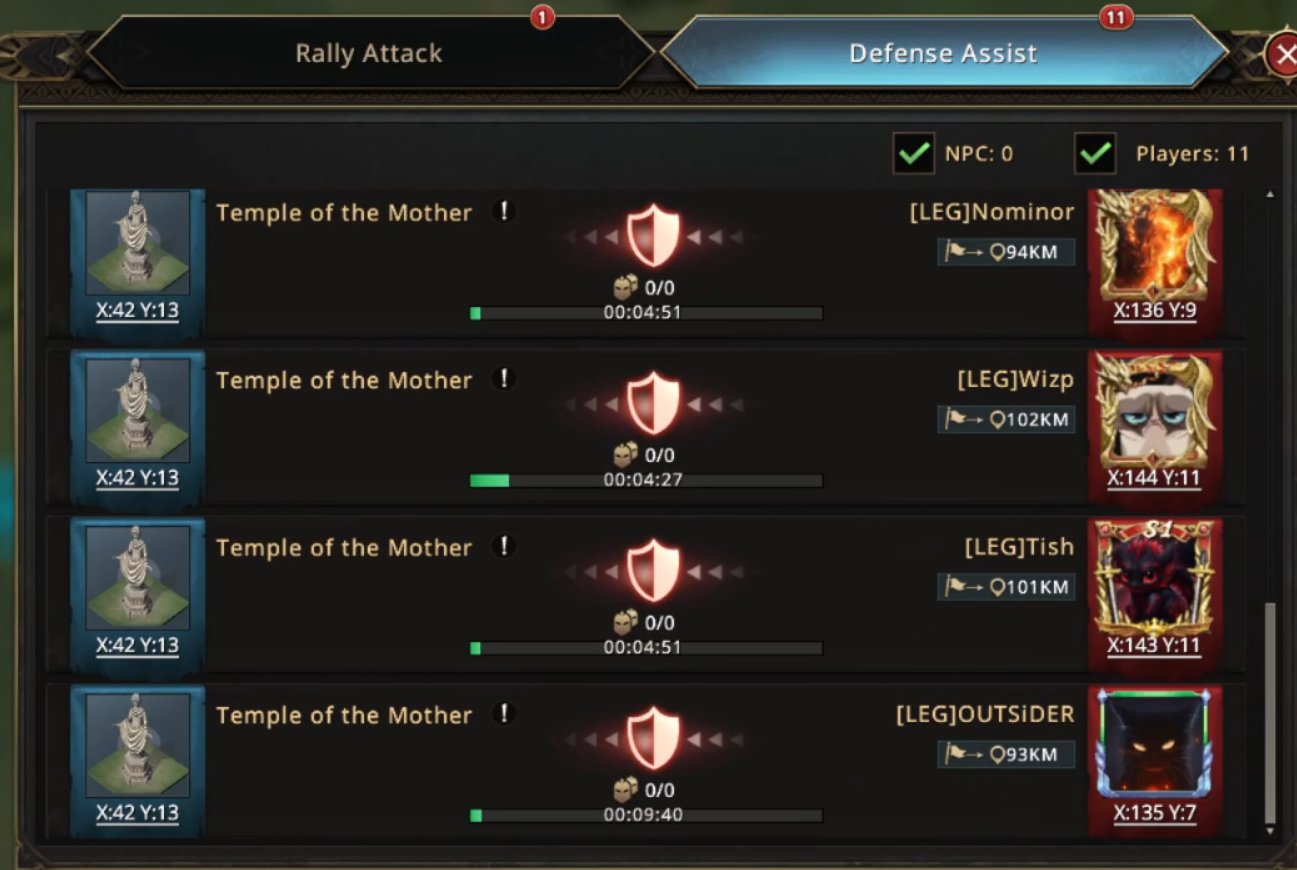Image resolution: width=1297 pixels, height=870 pixels.
Task: Tap the exclamation info icon in [LEG]Tish's row
Action: pos(504,546)
